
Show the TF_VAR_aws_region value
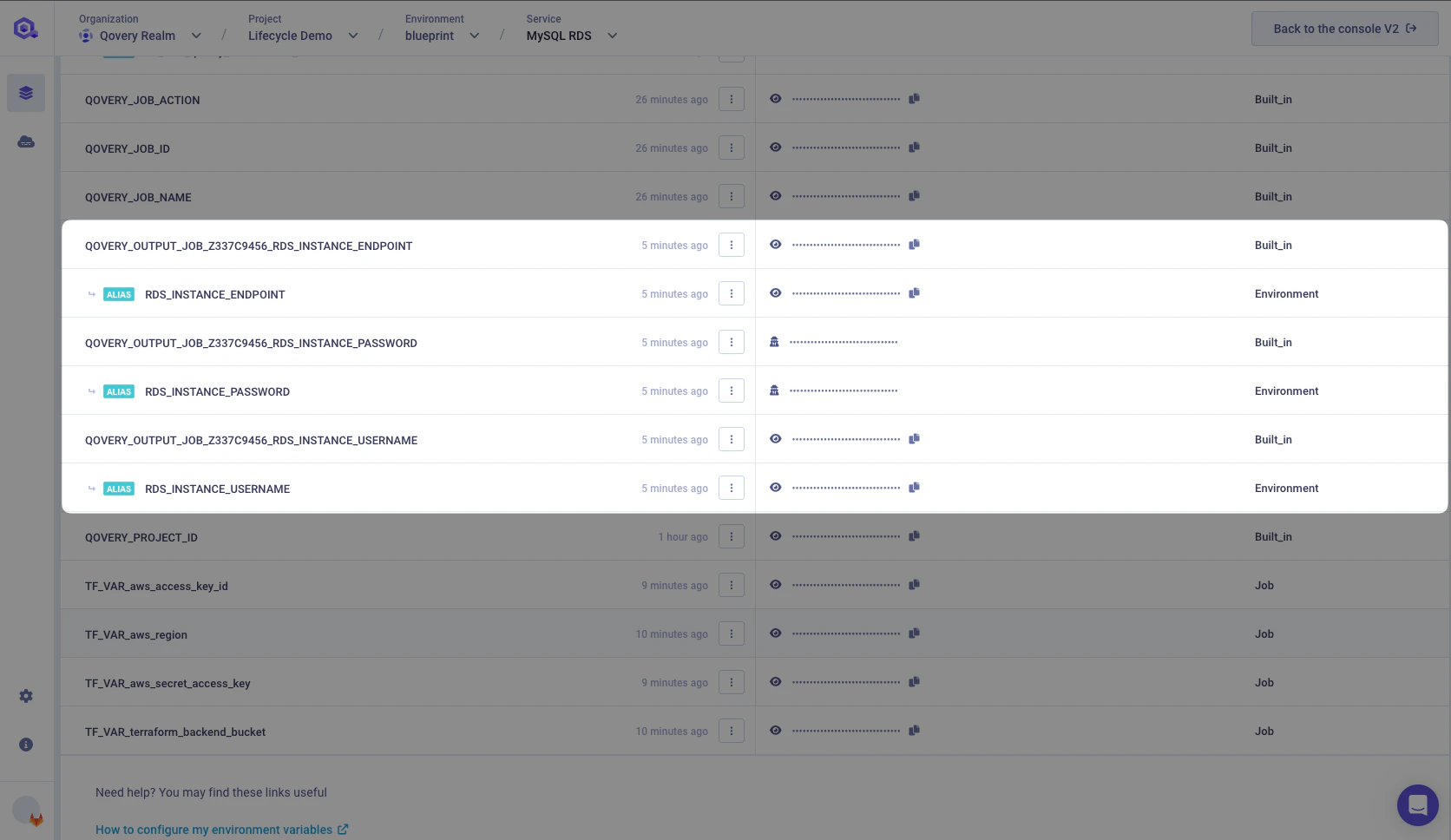(x=776, y=633)
